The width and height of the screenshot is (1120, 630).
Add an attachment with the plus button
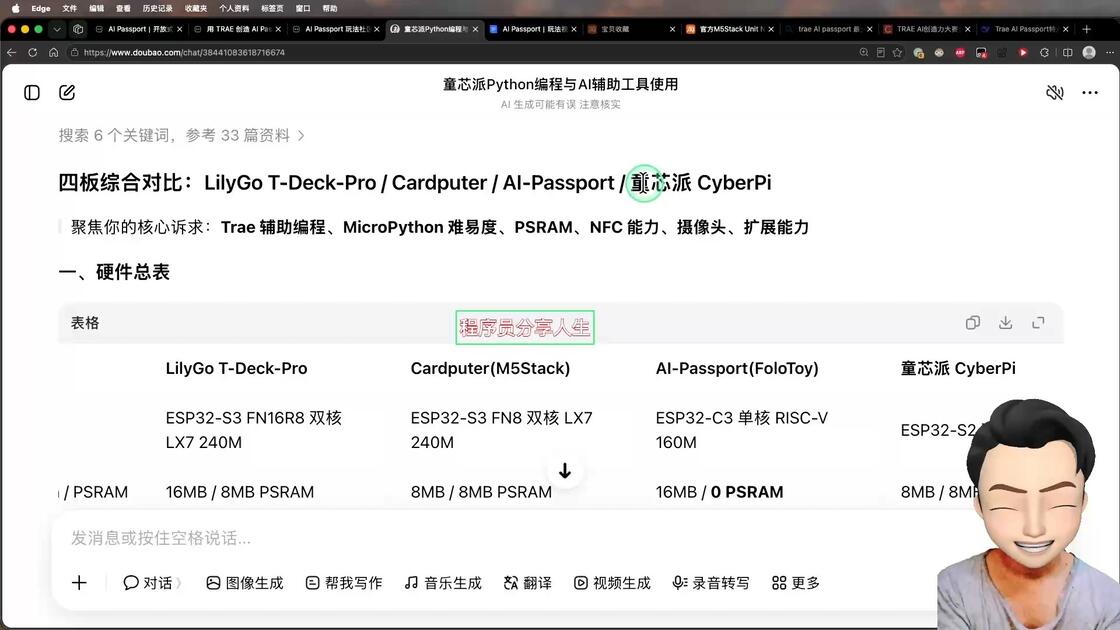[x=79, y=583]
